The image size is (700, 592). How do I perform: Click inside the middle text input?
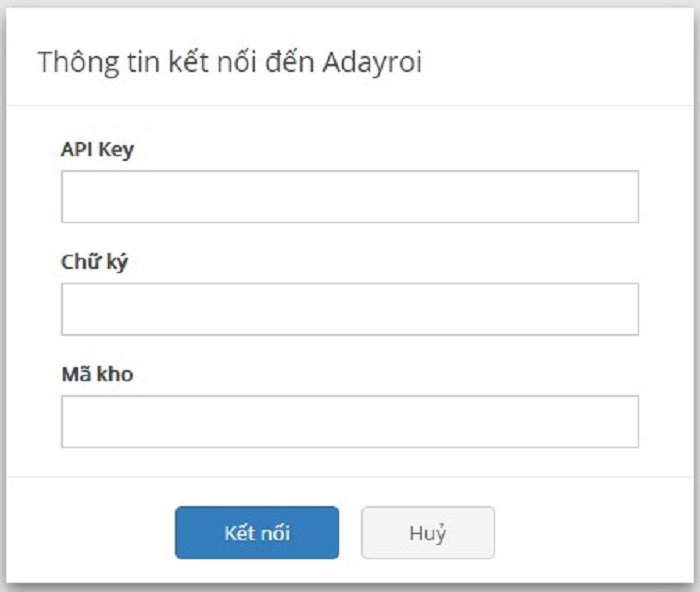coord(349,309)
